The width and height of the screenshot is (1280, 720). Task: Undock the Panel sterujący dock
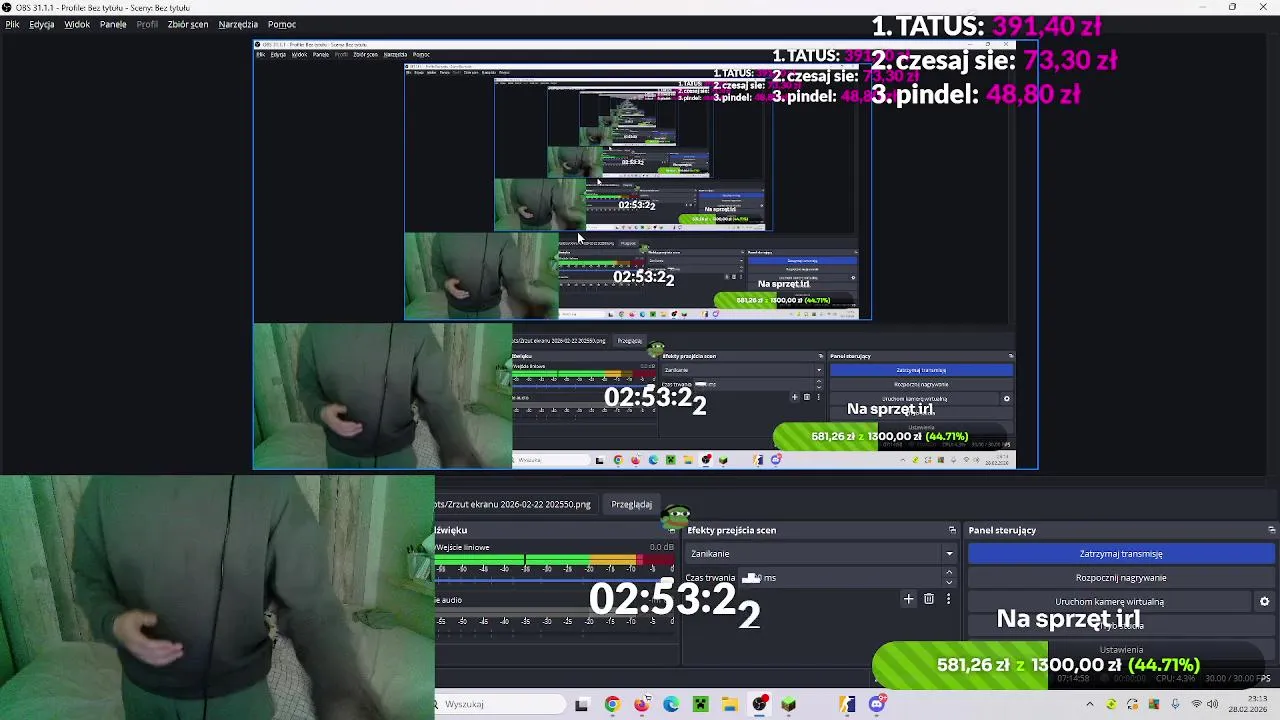[x=1271, y=530]
